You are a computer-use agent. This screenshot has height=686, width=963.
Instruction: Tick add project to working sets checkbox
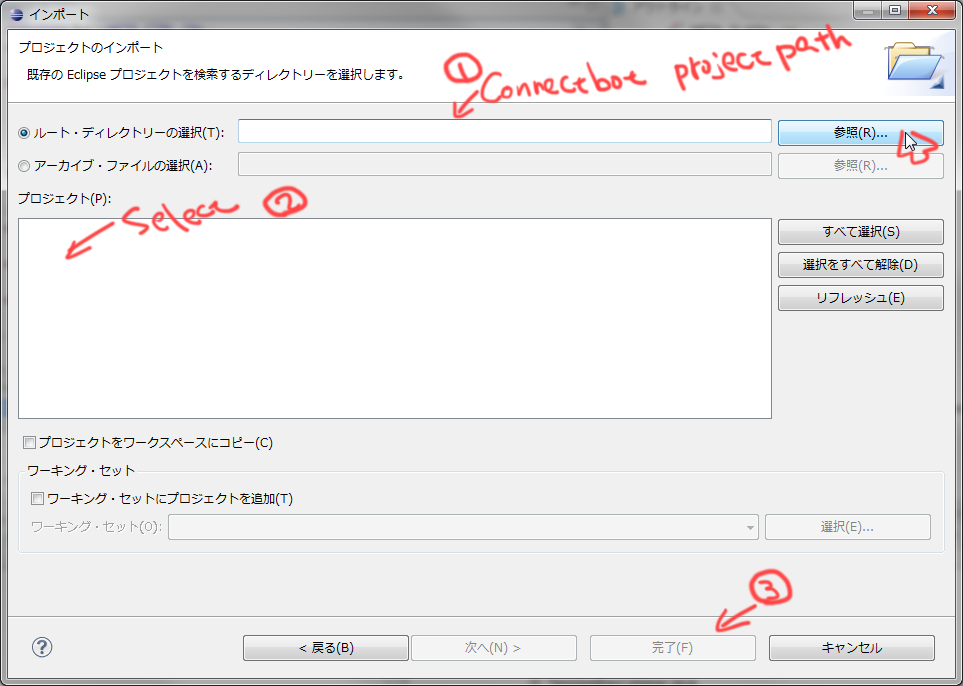(x=37, y=499)
